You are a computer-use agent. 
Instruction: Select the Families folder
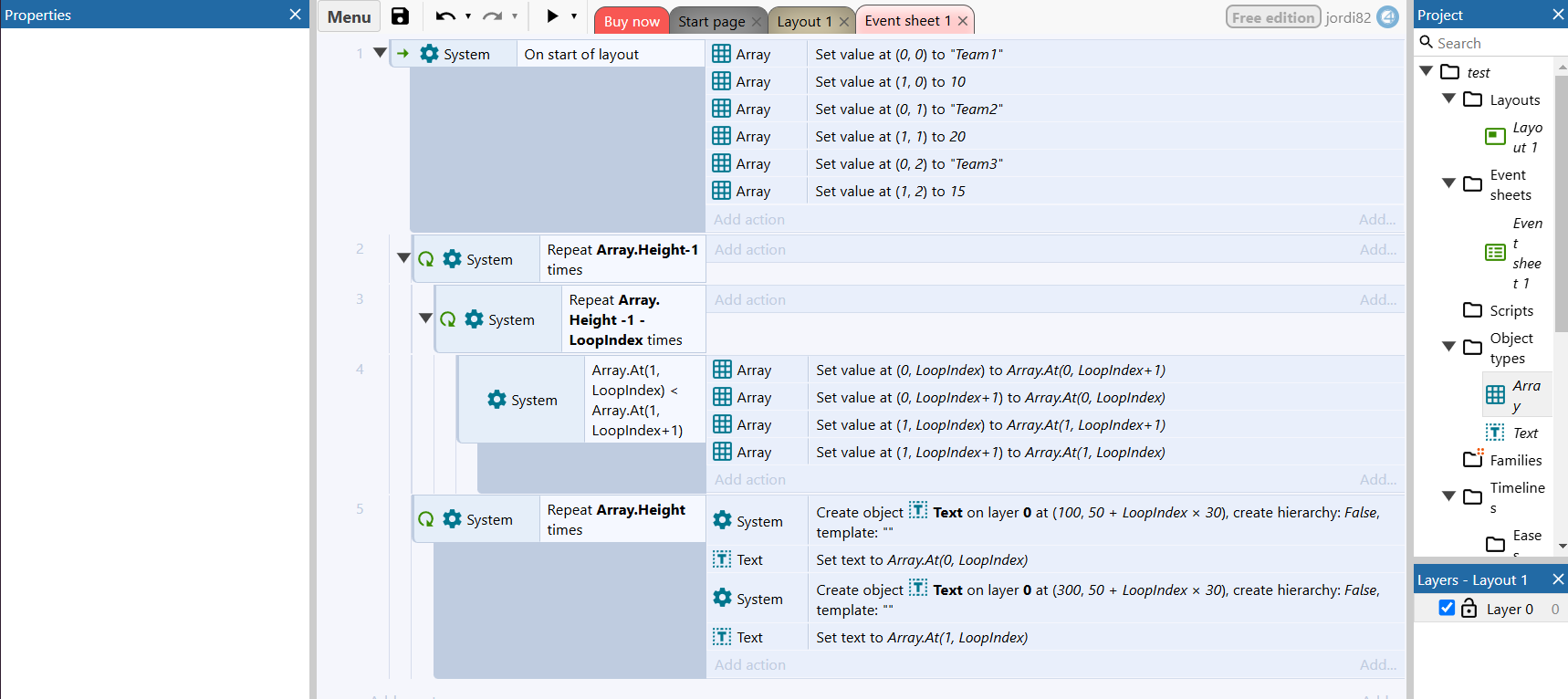click(1502, 460)
